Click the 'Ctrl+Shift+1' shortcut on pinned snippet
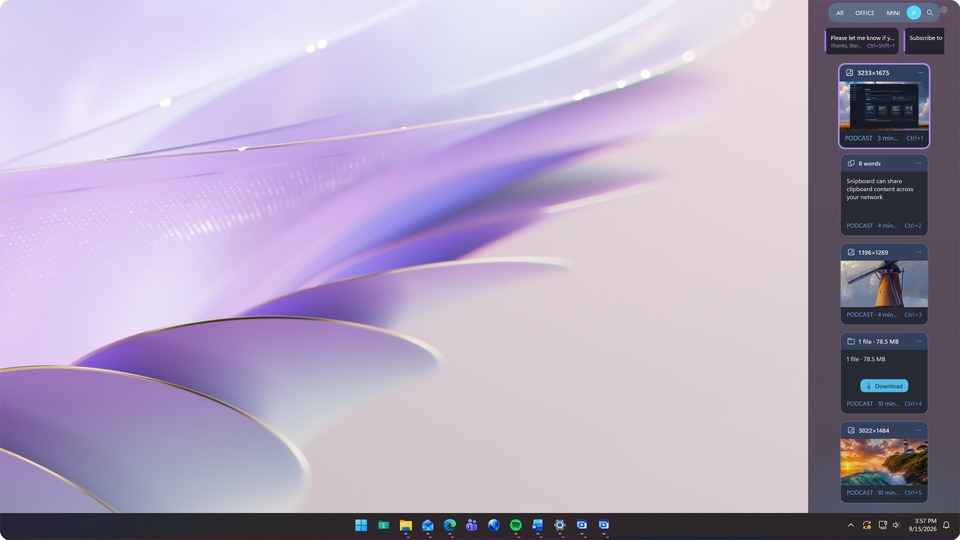Screen dimensions: 960x540 click(x=880, y=46)
